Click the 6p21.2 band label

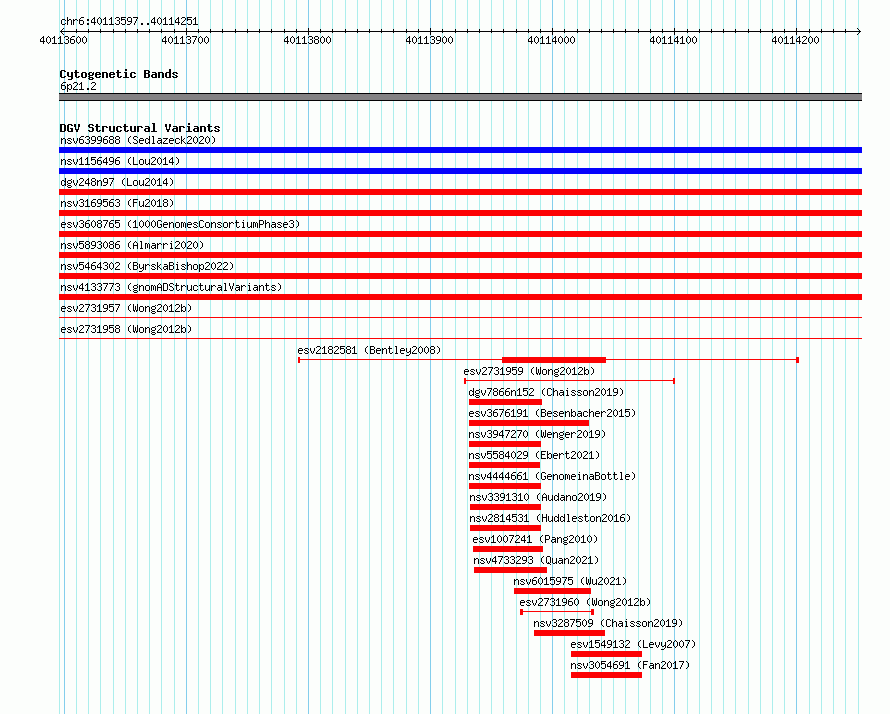pyautogui.click(x=78, y=86)
